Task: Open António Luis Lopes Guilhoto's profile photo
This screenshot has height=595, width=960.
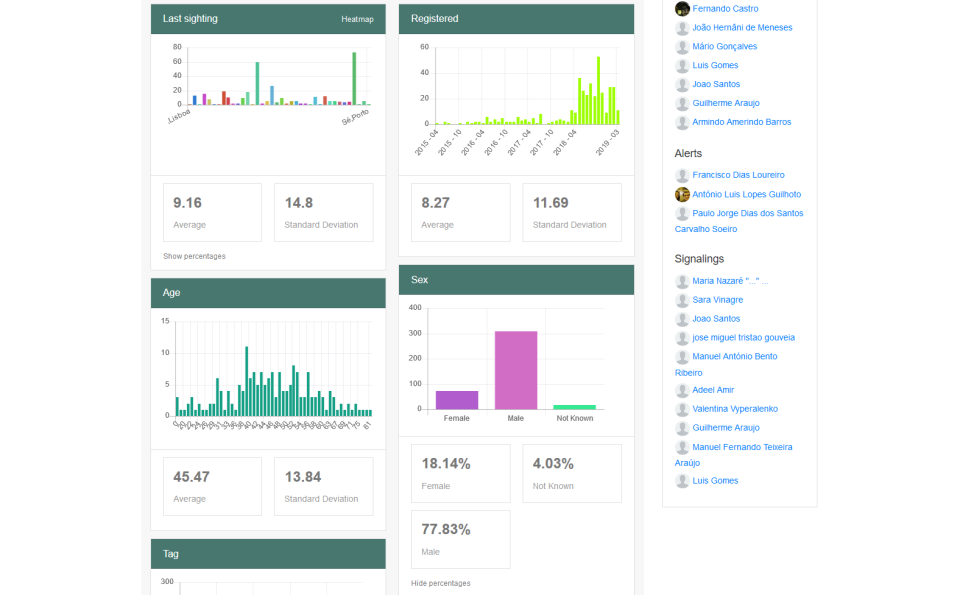Action: coord(682,194)
